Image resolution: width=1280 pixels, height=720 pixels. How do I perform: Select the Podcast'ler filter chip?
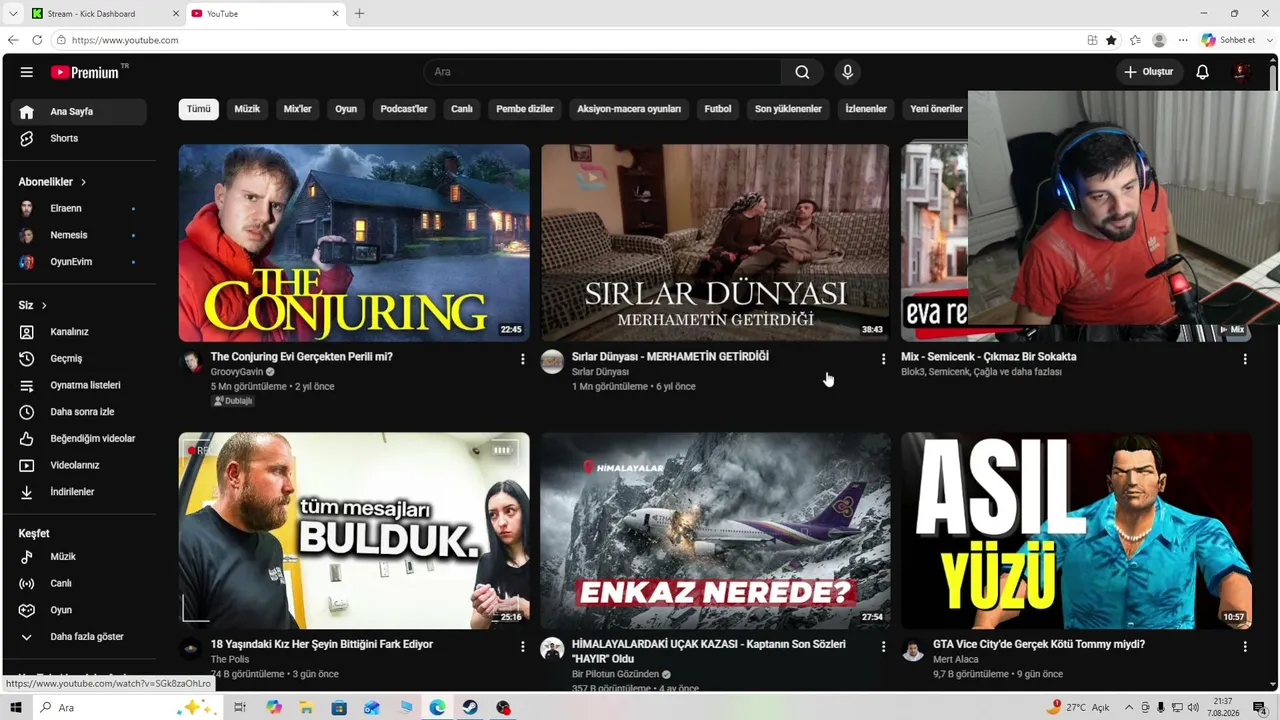[x=404, y=109]
